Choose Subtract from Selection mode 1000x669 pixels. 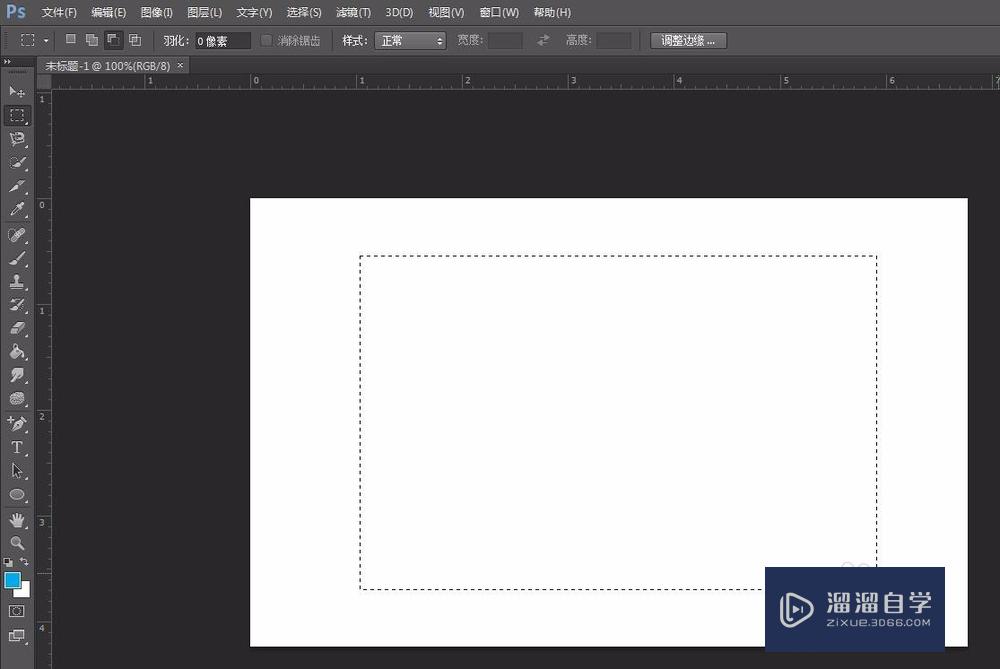pos(114,40)
